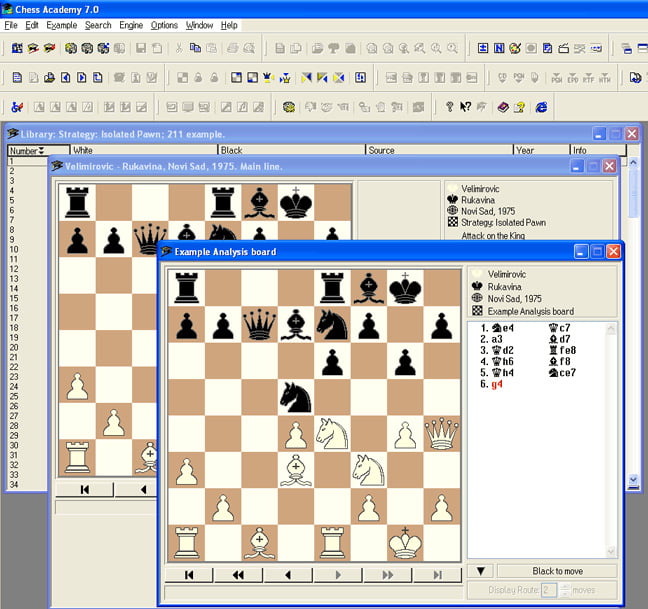Open the Options menu

coord(164,25)
